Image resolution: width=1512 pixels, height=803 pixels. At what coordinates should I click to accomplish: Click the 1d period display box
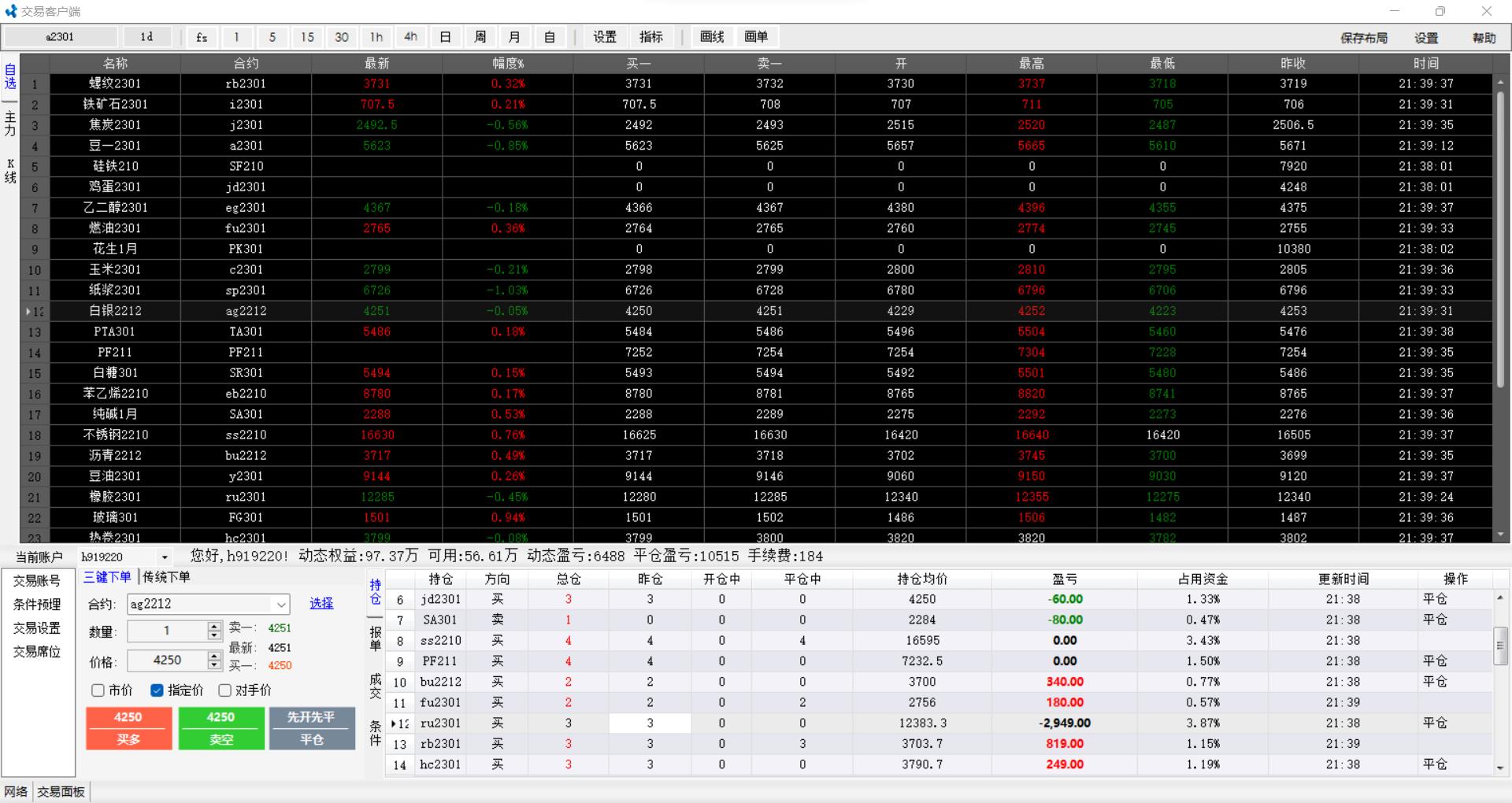click(x=147, y=37)
